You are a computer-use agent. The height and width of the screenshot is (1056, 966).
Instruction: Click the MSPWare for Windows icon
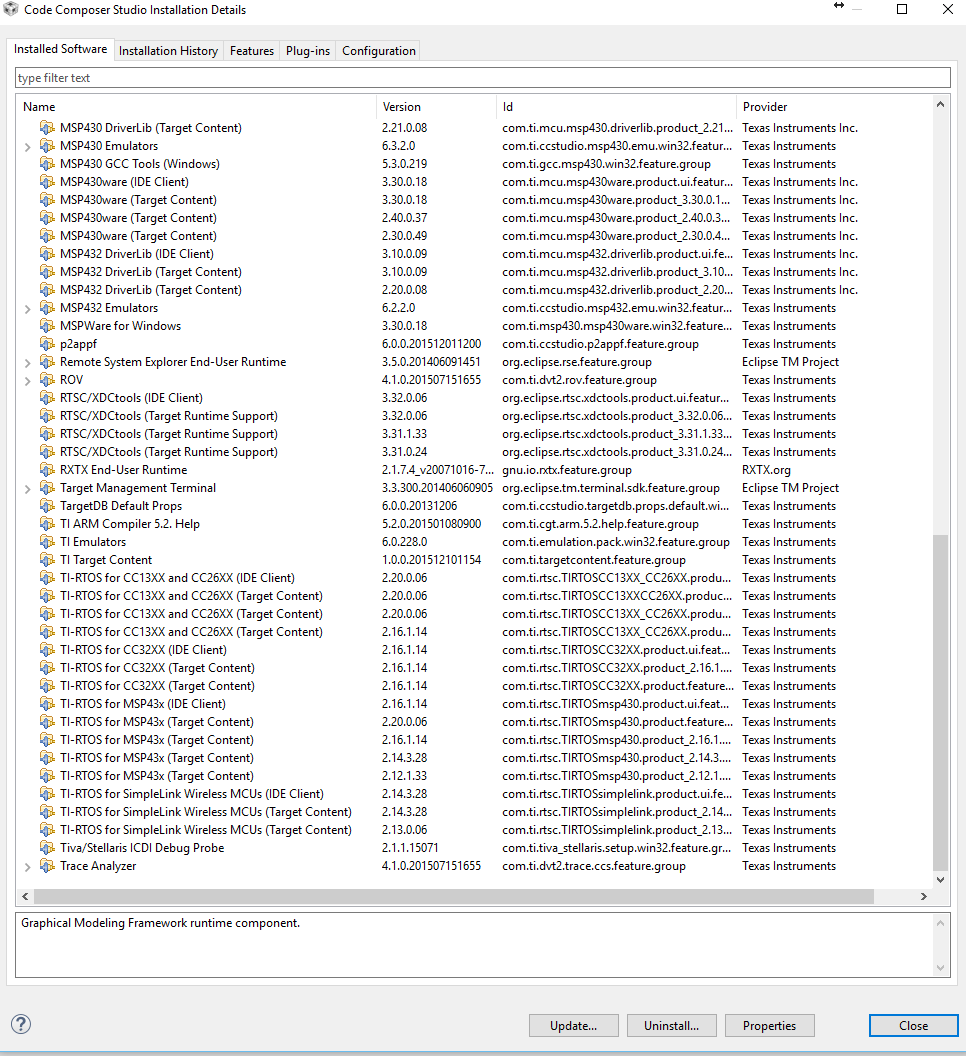47,326
